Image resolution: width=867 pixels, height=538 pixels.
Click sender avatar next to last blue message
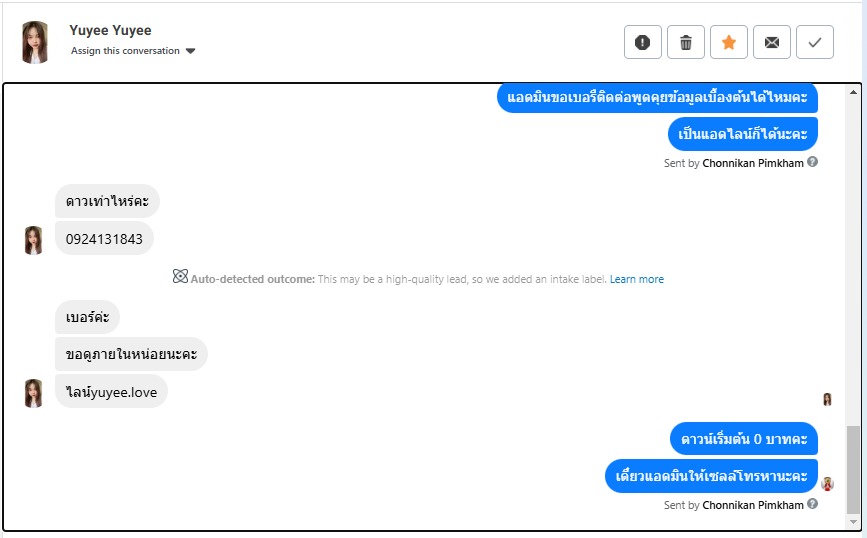pyautogui.click(x=827, y=484)
